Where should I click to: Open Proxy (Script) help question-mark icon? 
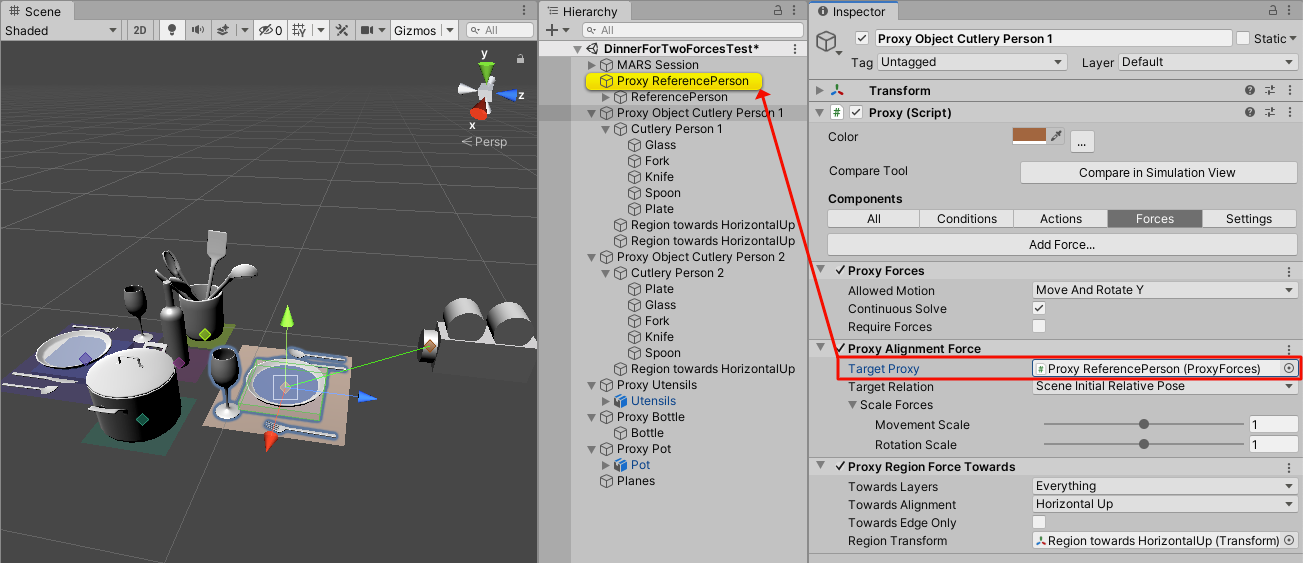click(x=1250, y=113)
